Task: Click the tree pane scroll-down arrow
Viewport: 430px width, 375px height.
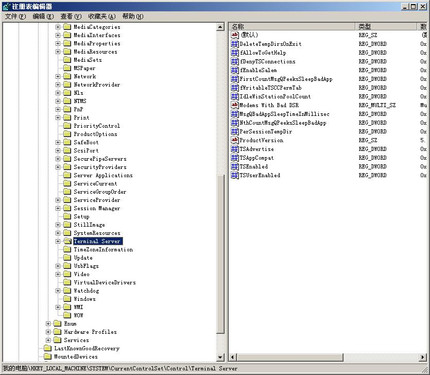Action: click(220, 357)
